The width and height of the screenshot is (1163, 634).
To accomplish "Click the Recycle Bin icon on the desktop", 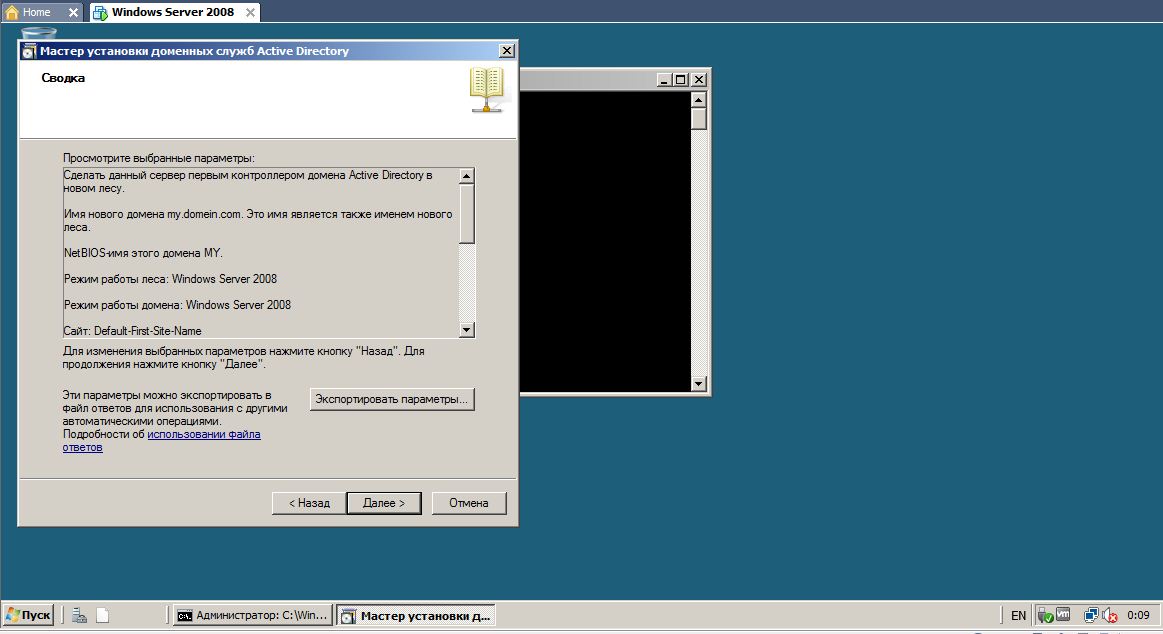I will coord(38,33).
